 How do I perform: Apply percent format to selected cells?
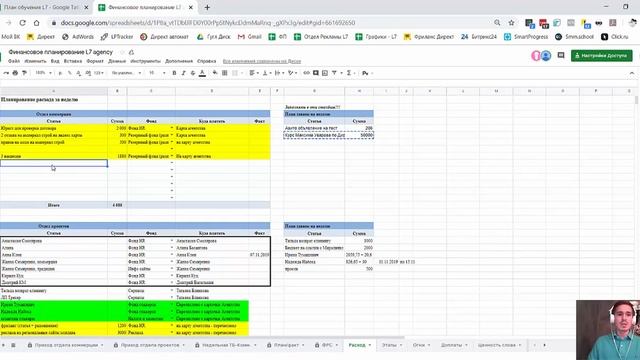(x=69, y=73)
